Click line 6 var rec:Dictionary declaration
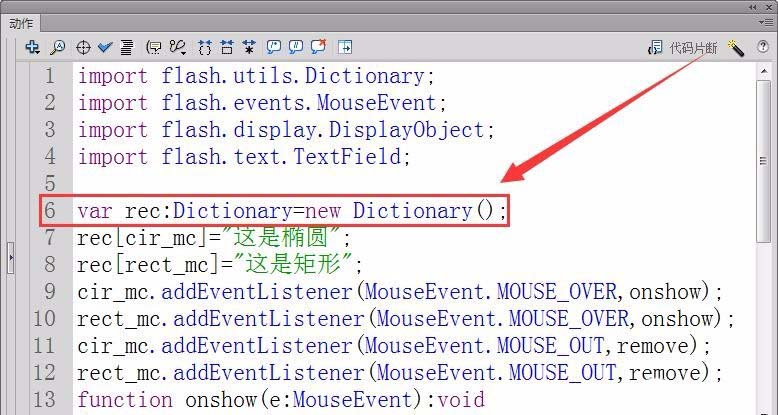The image size is (778, 415). click(292, 211)
